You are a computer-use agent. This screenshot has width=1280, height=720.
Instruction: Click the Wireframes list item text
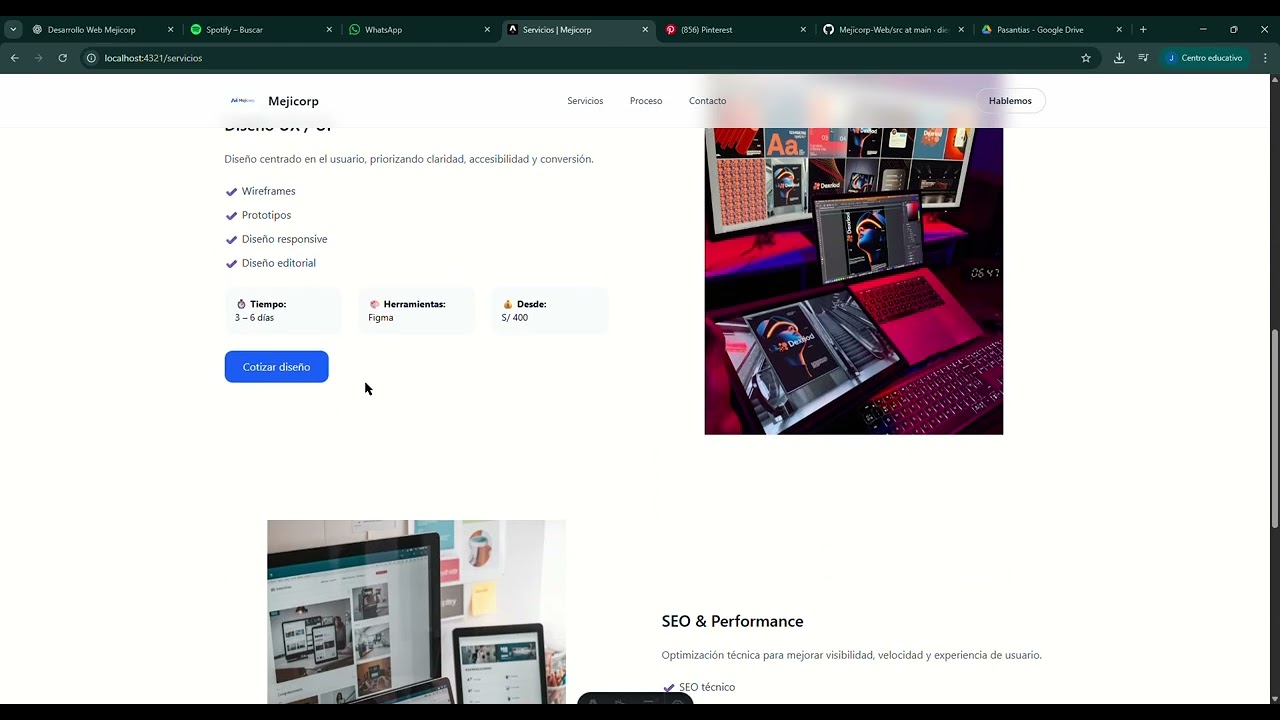coord(268,191)
